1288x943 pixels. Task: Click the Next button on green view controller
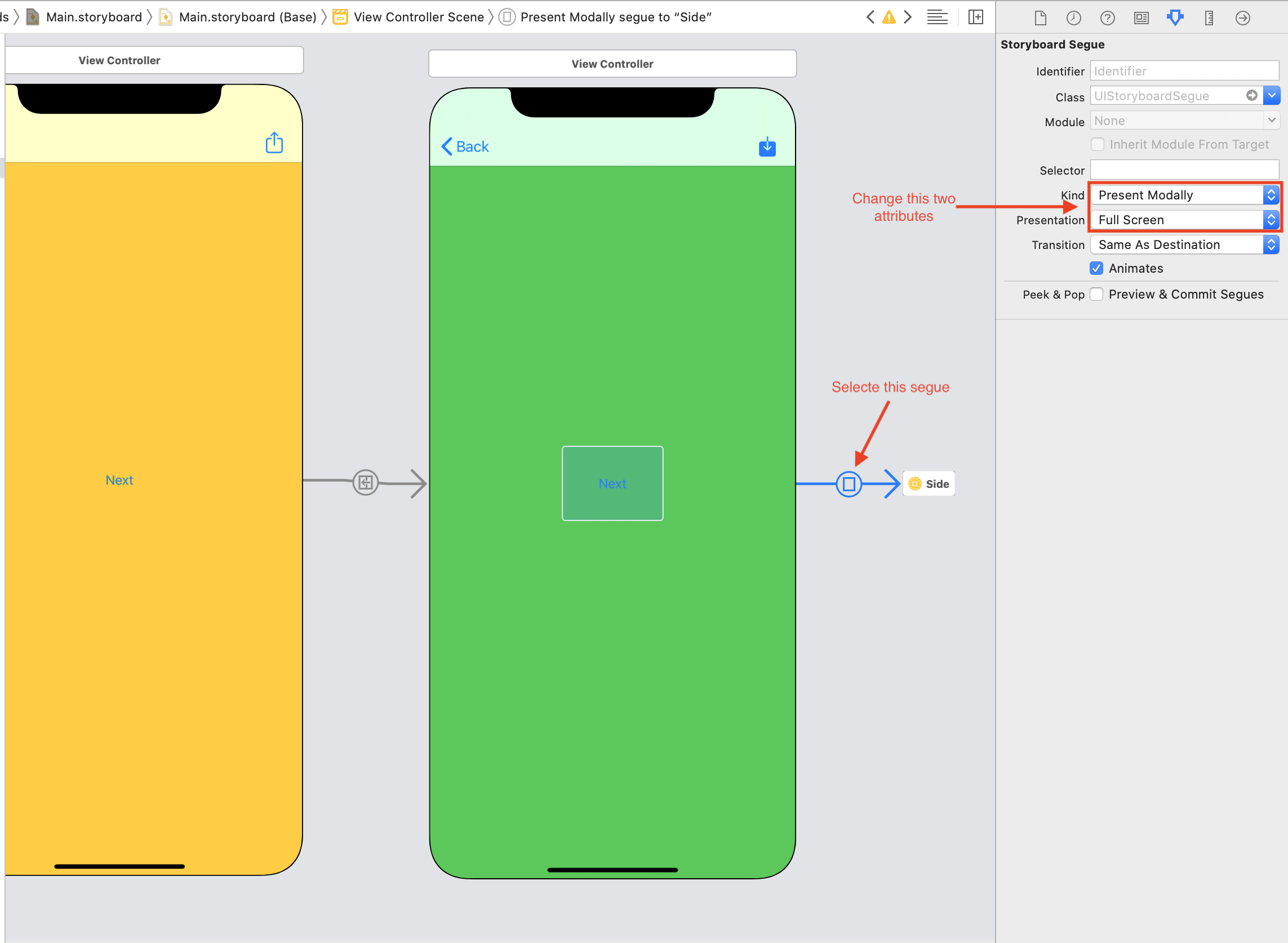(x=612, y=484)
